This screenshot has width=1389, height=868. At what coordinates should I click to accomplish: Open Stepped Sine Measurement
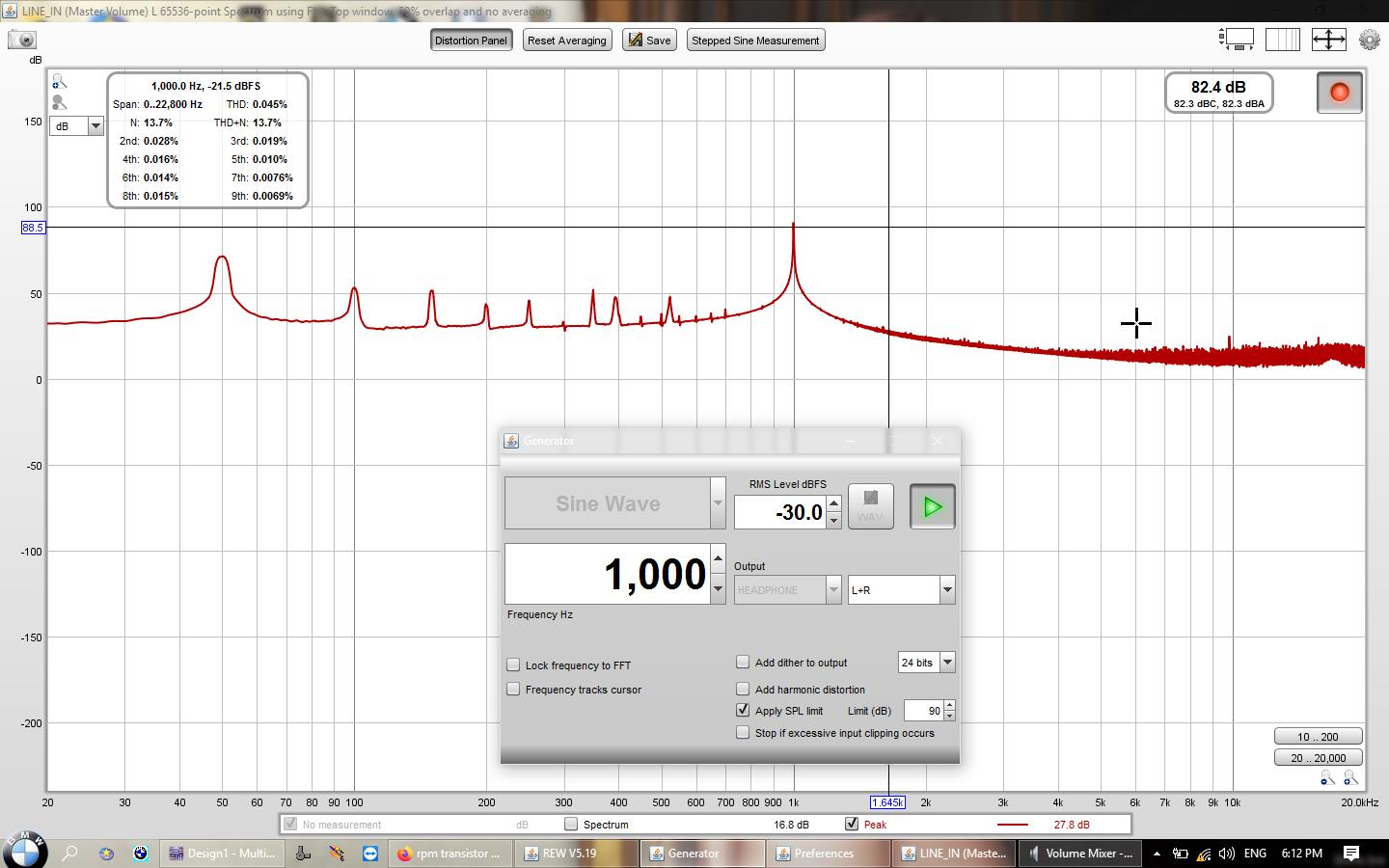pos(755,40)
